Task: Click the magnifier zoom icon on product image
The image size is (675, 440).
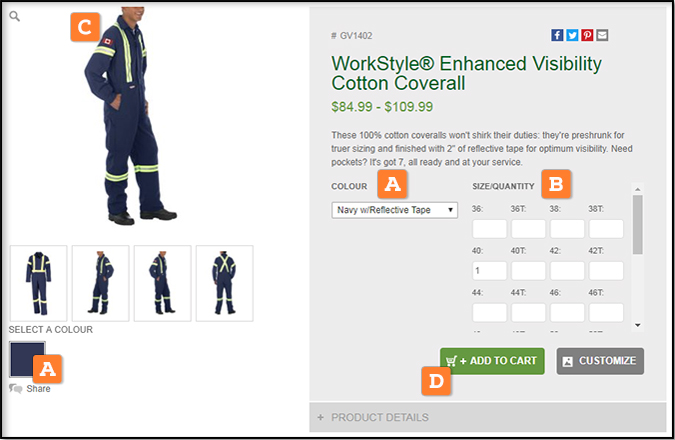Action: [x=15, y=17]
